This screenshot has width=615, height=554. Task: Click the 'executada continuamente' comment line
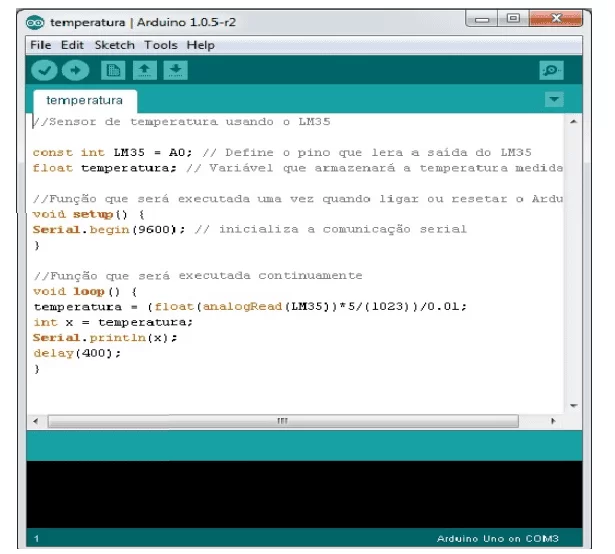pos(198,276)
